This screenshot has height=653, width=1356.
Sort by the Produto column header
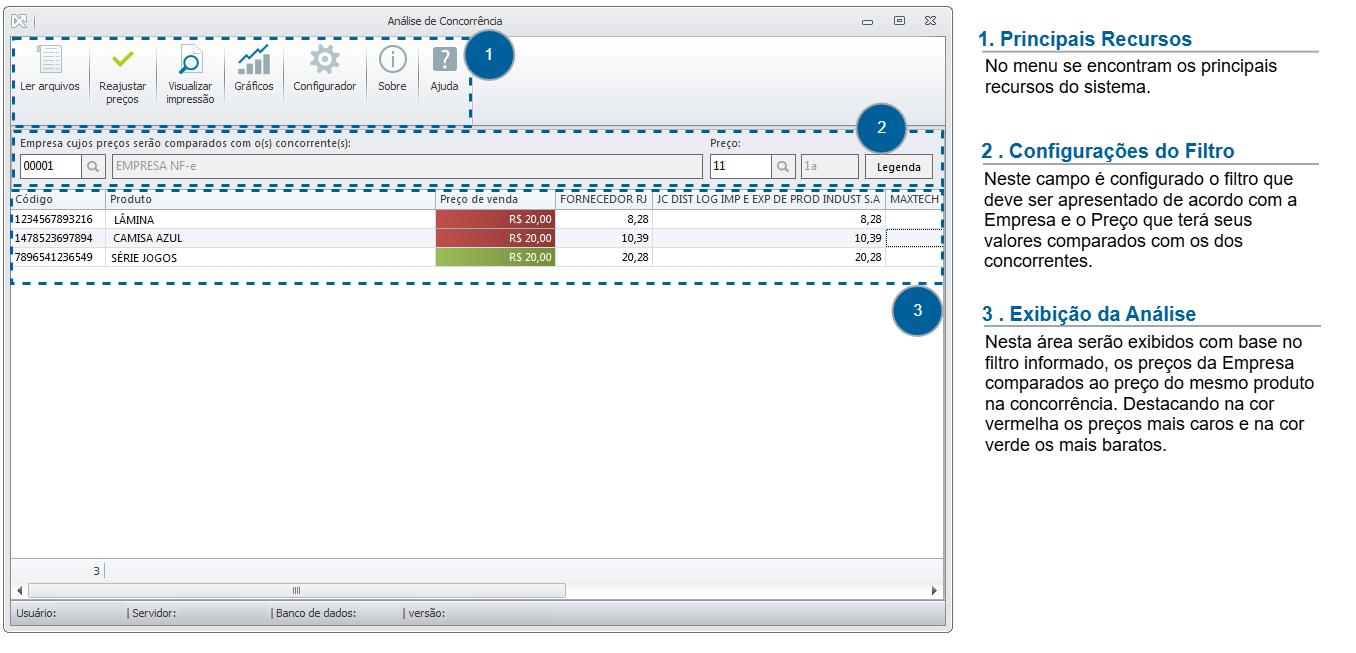[271, 200]
